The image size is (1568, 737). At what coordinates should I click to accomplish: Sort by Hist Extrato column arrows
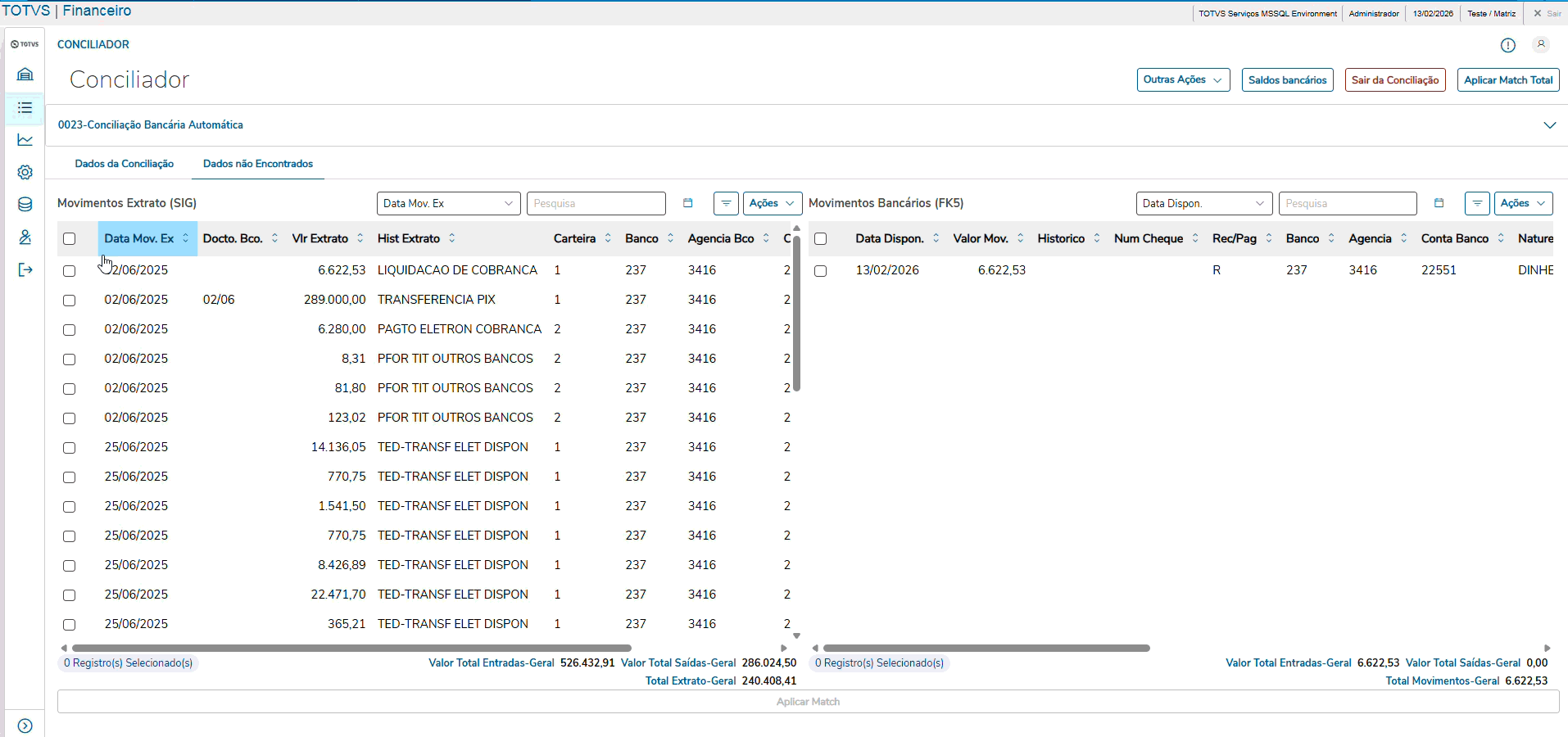pos(451,238)
